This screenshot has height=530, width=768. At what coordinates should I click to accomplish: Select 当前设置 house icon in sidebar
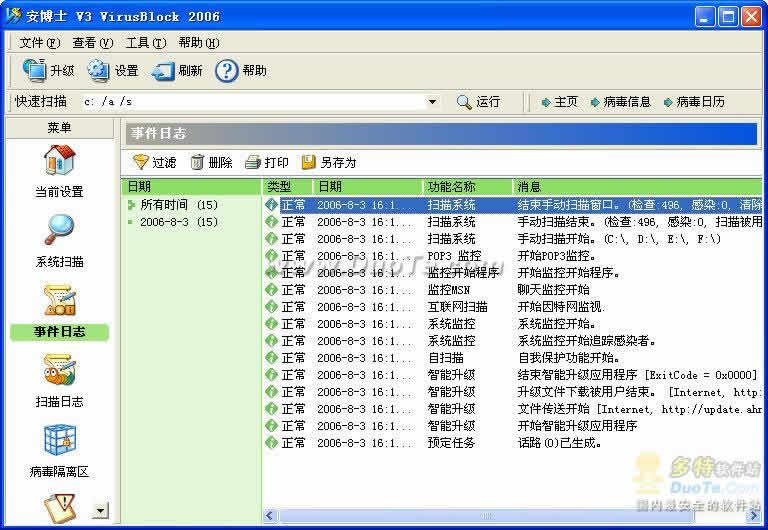coord(59,160)
